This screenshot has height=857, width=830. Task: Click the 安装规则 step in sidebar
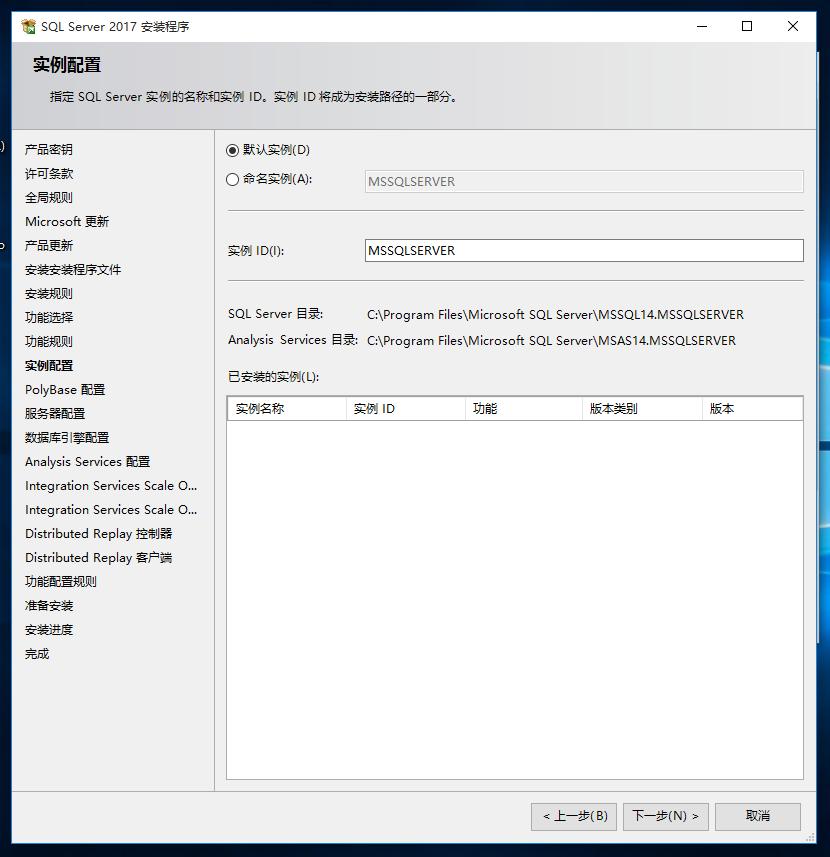pyautogui.click(x=49, y=294)
